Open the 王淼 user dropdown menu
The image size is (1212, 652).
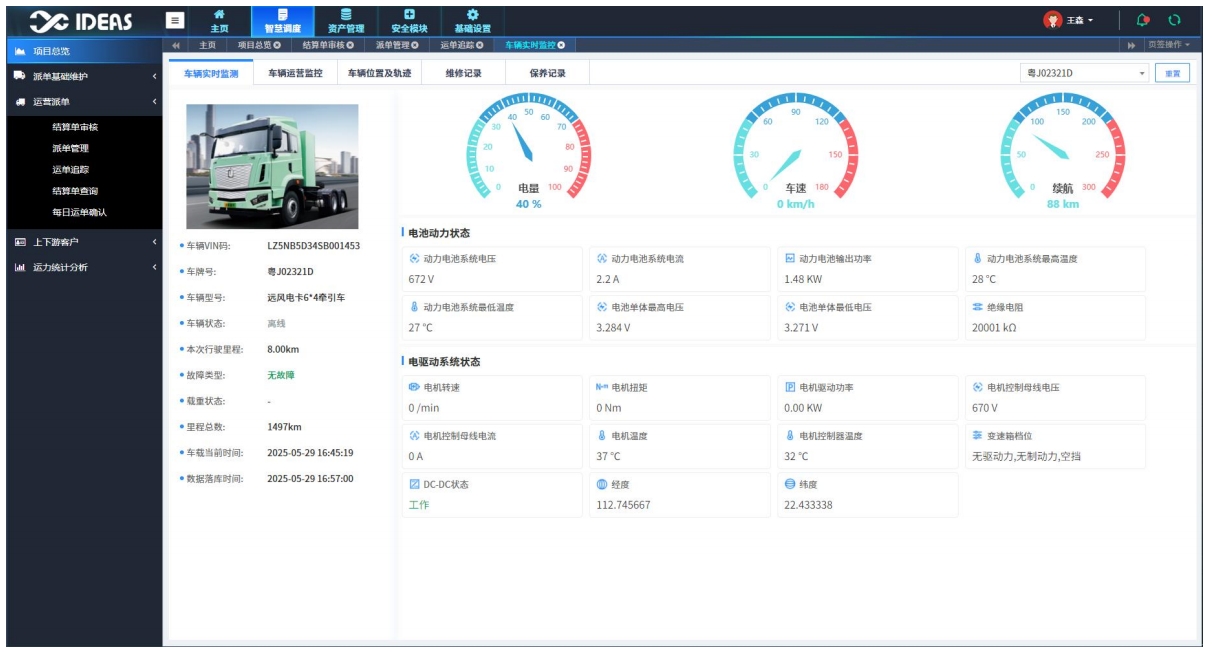click(1078, 21)
